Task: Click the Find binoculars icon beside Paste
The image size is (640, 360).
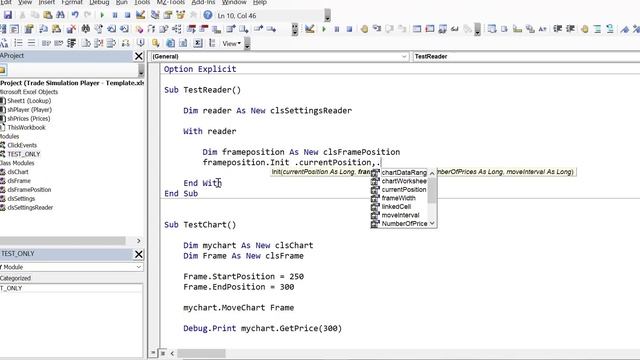Action: (60, 16)
